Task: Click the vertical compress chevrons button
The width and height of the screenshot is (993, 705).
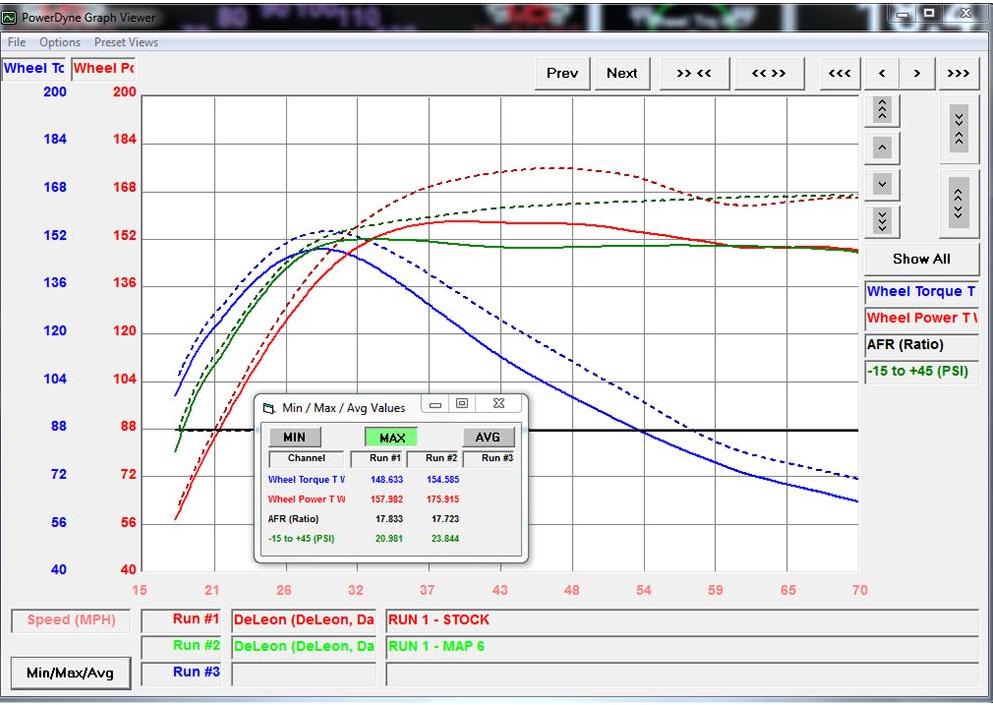Action: 959,129
